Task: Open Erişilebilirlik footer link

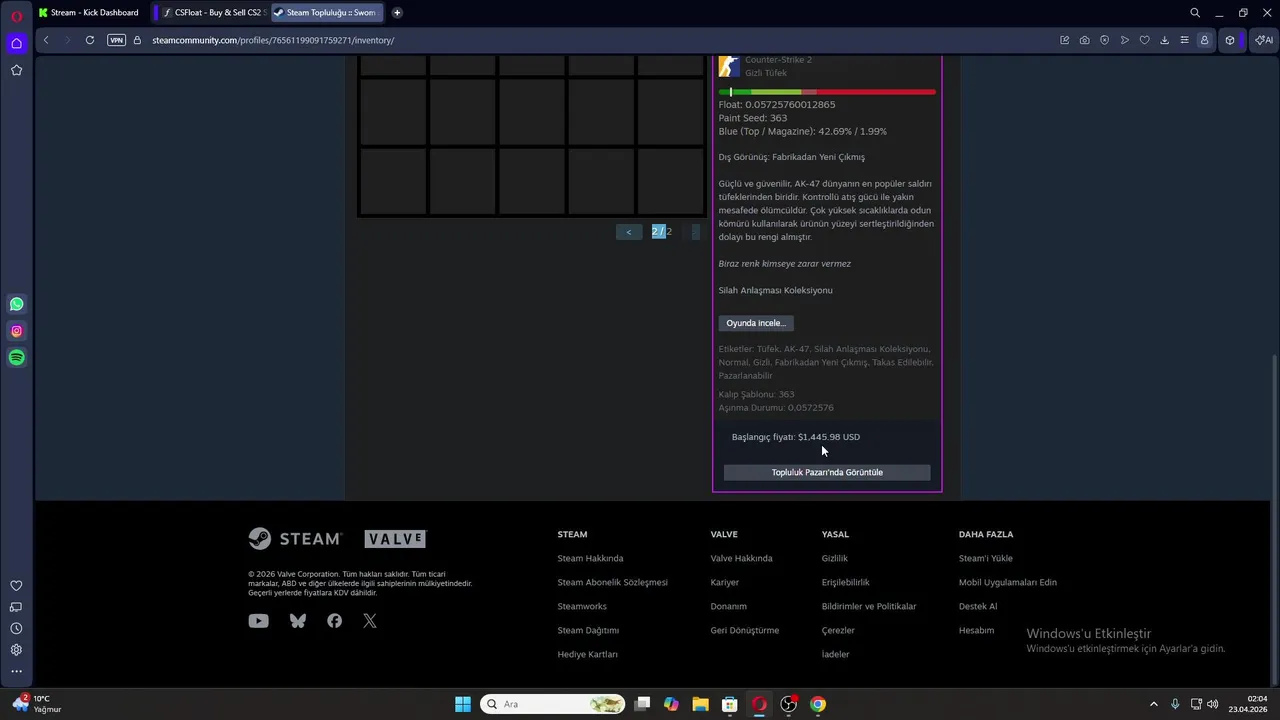Action: [x=846, y=582]
